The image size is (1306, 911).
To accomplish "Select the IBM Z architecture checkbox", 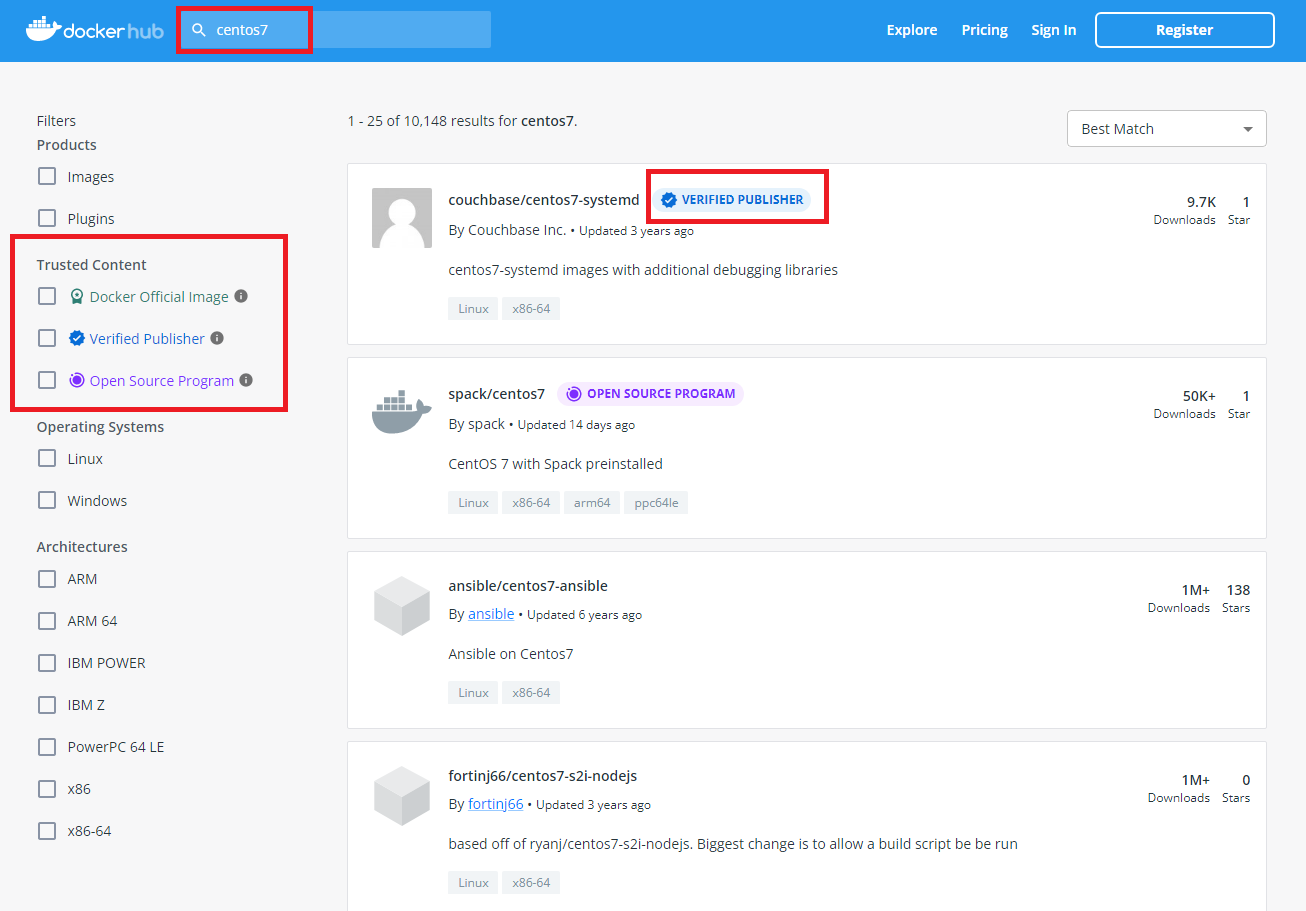I will (47, 704).
